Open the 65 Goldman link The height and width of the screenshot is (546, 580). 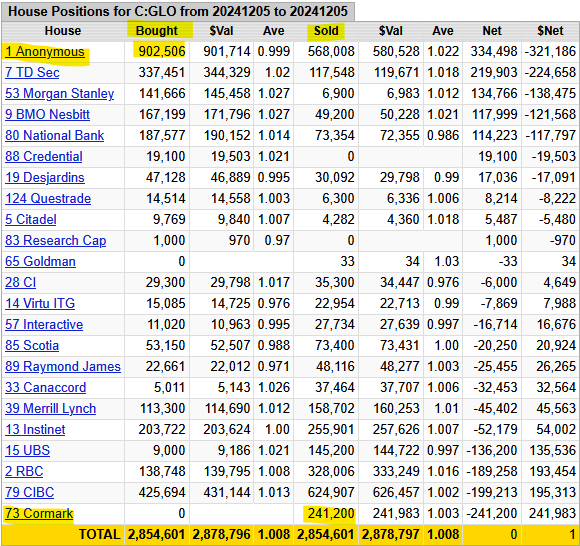click(x=40, y=262)
